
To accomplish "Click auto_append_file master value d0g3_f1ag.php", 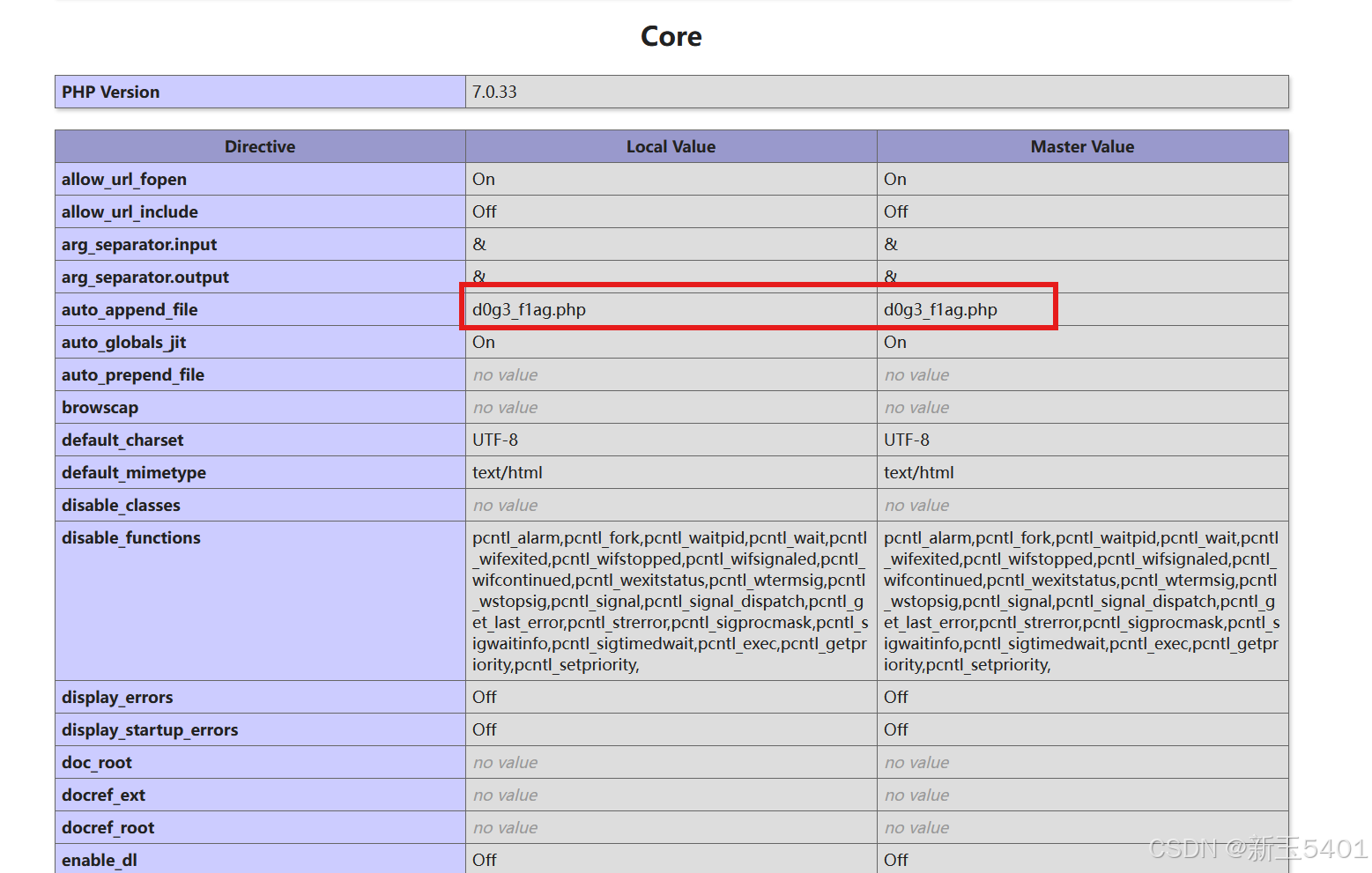I will click(x=940, y=310).
